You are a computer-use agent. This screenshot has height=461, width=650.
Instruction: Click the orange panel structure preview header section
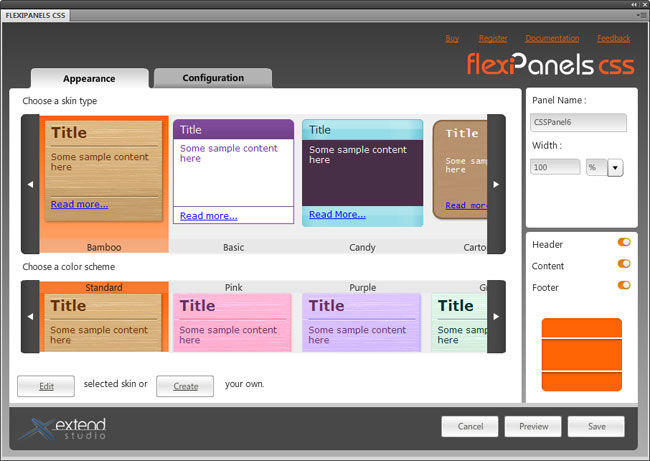click(x=582, y=328)
